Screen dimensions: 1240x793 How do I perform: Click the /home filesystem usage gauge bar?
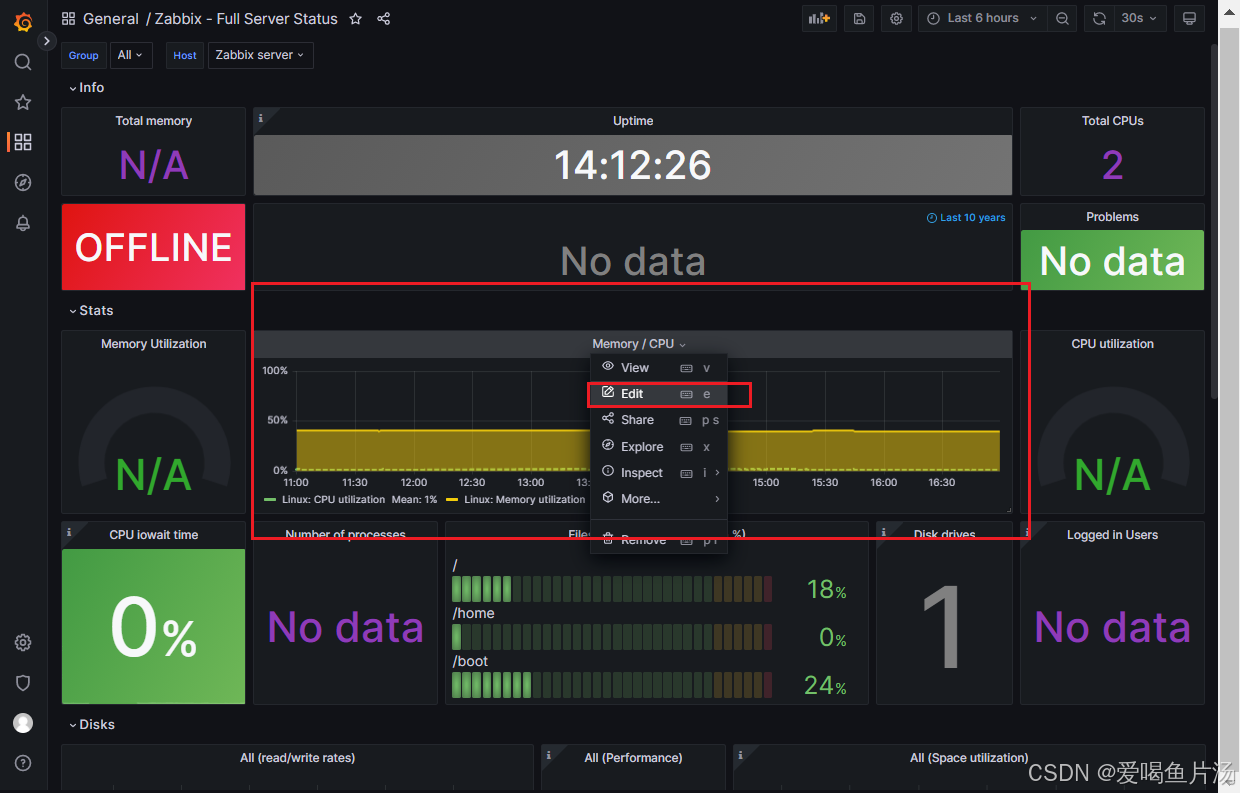pos(612,637)
